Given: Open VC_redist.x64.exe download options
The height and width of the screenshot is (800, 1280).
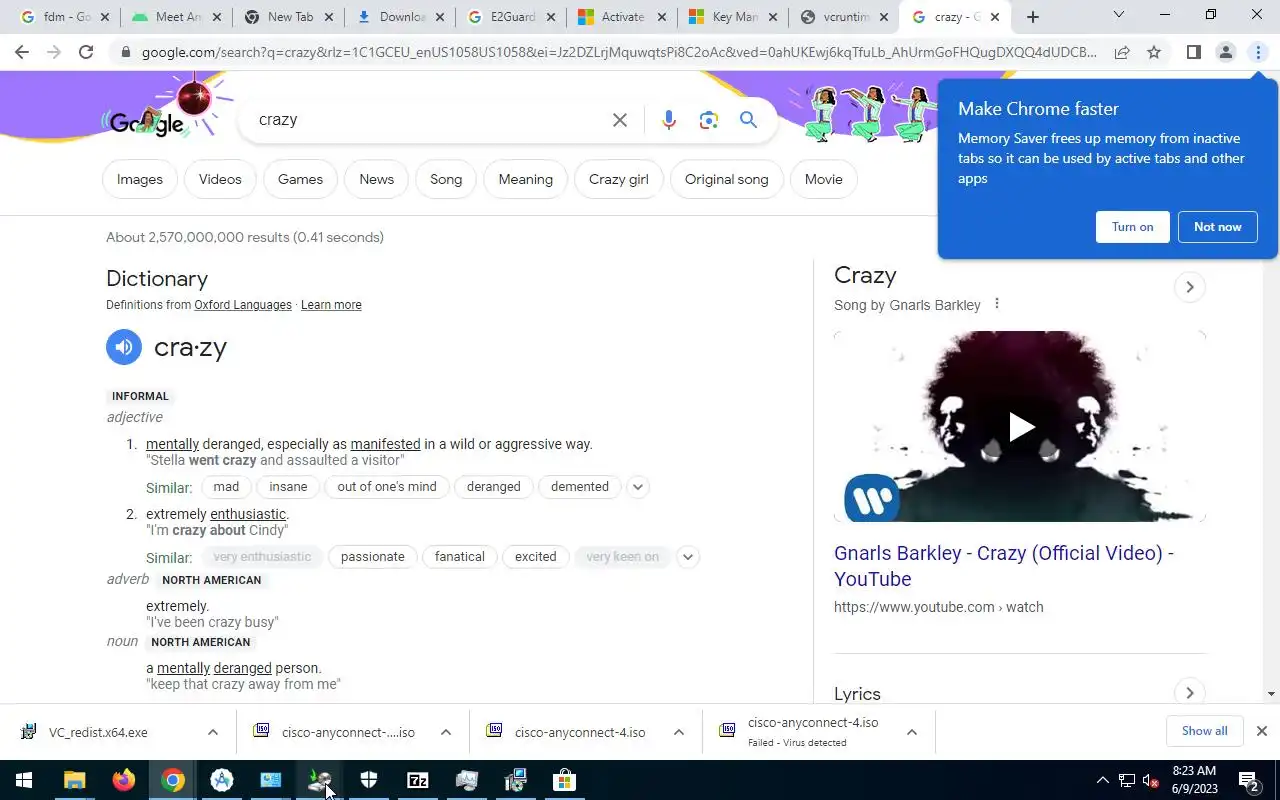Looking at the screenshot, I should click(x=212, y=732).
